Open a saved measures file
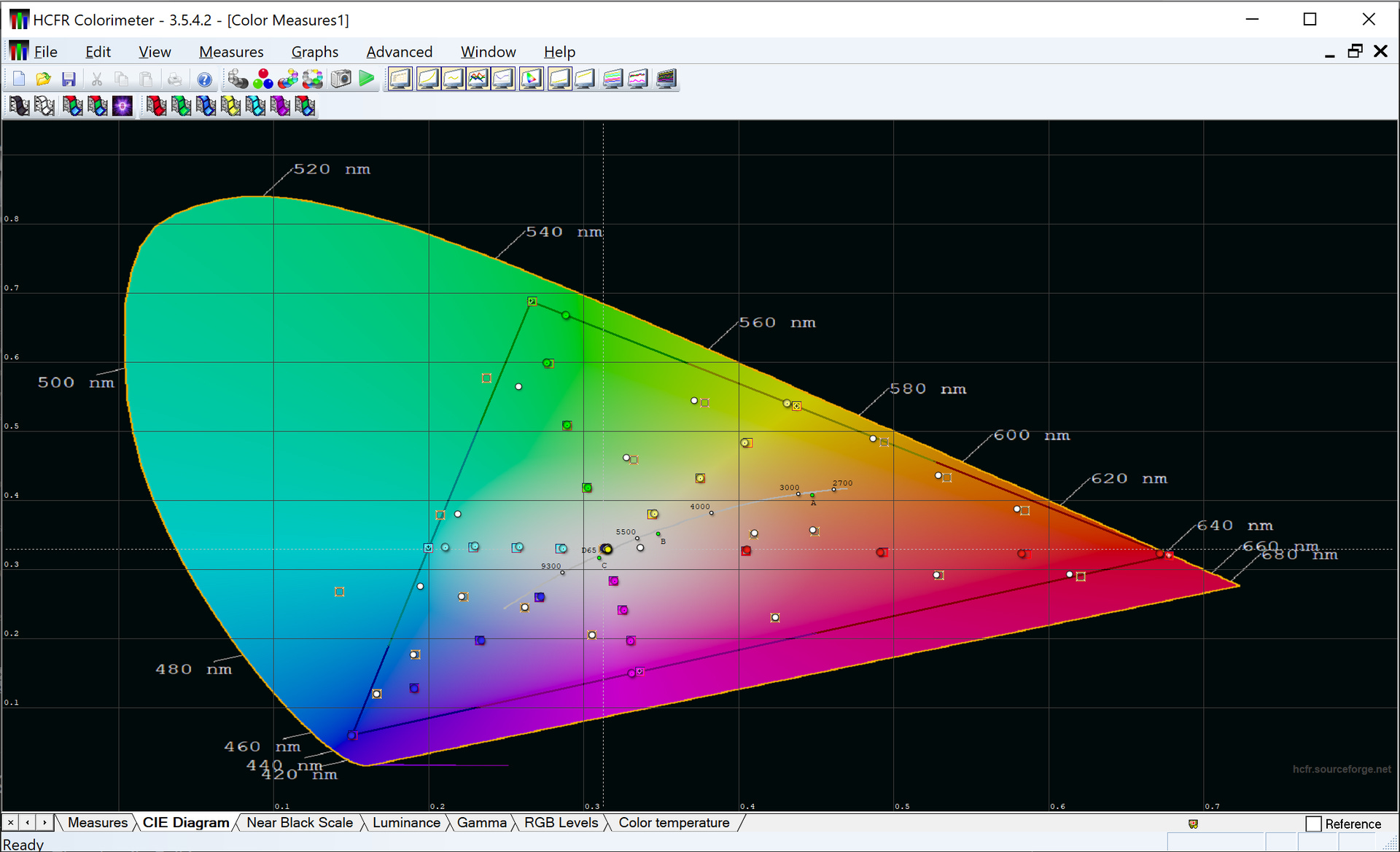The width and height of the screenshot is (1400, 852). (44, 79)
